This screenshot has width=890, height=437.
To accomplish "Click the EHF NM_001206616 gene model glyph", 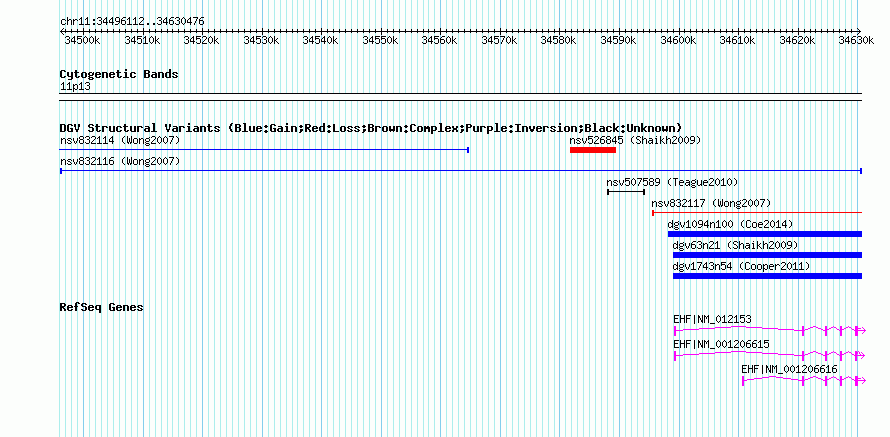I will (803, 380).
